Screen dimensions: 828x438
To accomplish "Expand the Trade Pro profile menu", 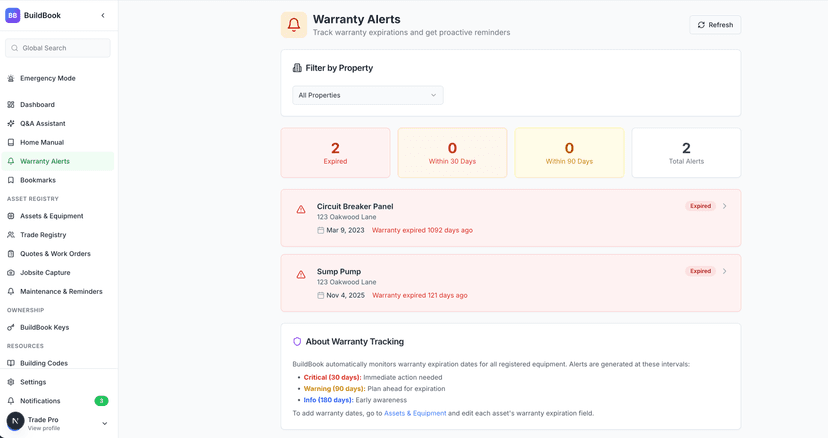I will coord(104,424).
